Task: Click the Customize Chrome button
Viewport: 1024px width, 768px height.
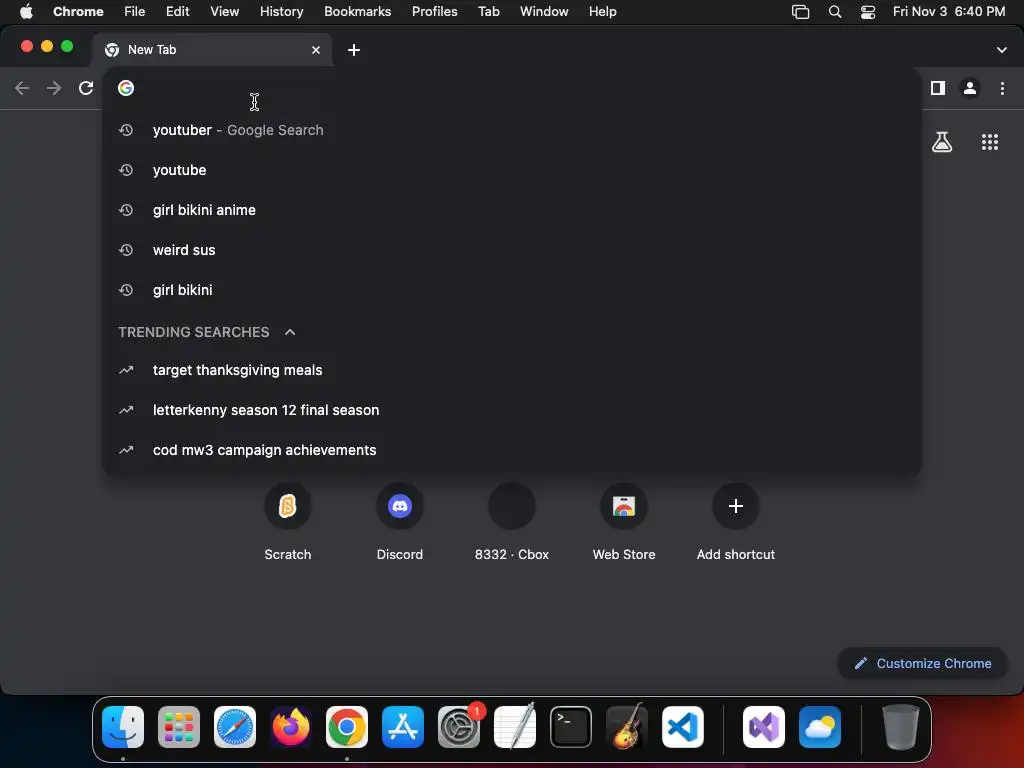Action: click(922, 664)
